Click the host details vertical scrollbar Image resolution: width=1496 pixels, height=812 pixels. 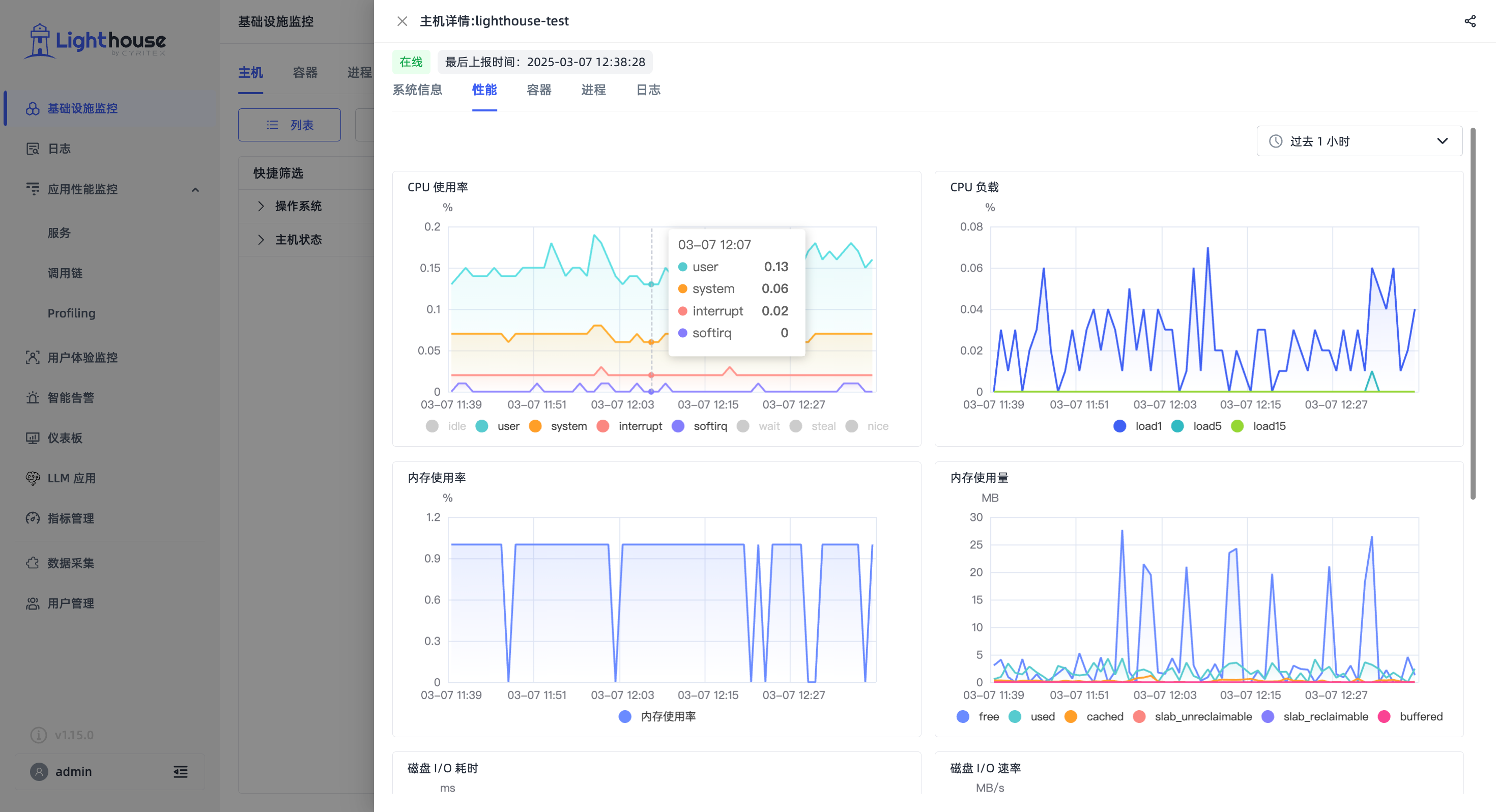tap(1473, 313)
